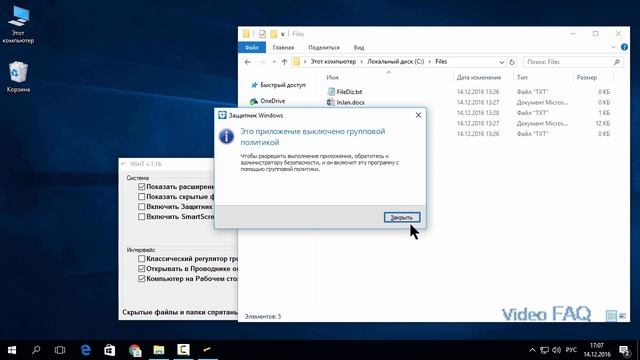Screen dimensions: 640x360
Task: Open Файл tab in Explorer ribbon
Action: [x=252, y=47]
